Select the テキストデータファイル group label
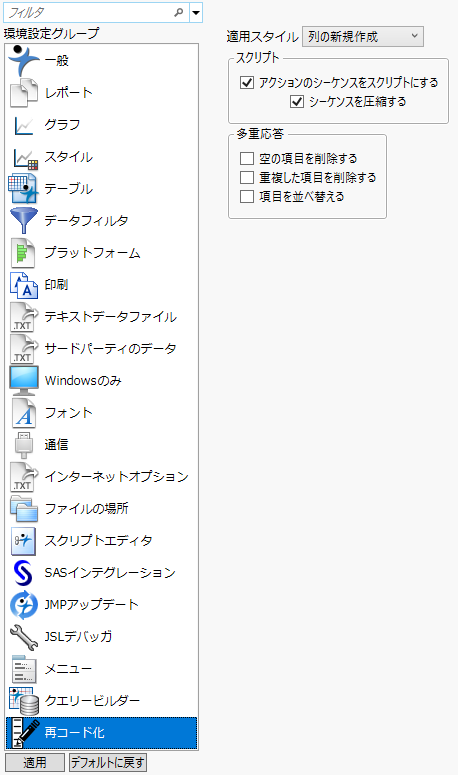The height and width of the screenshot is (775, 458). (x=111, y=317)
